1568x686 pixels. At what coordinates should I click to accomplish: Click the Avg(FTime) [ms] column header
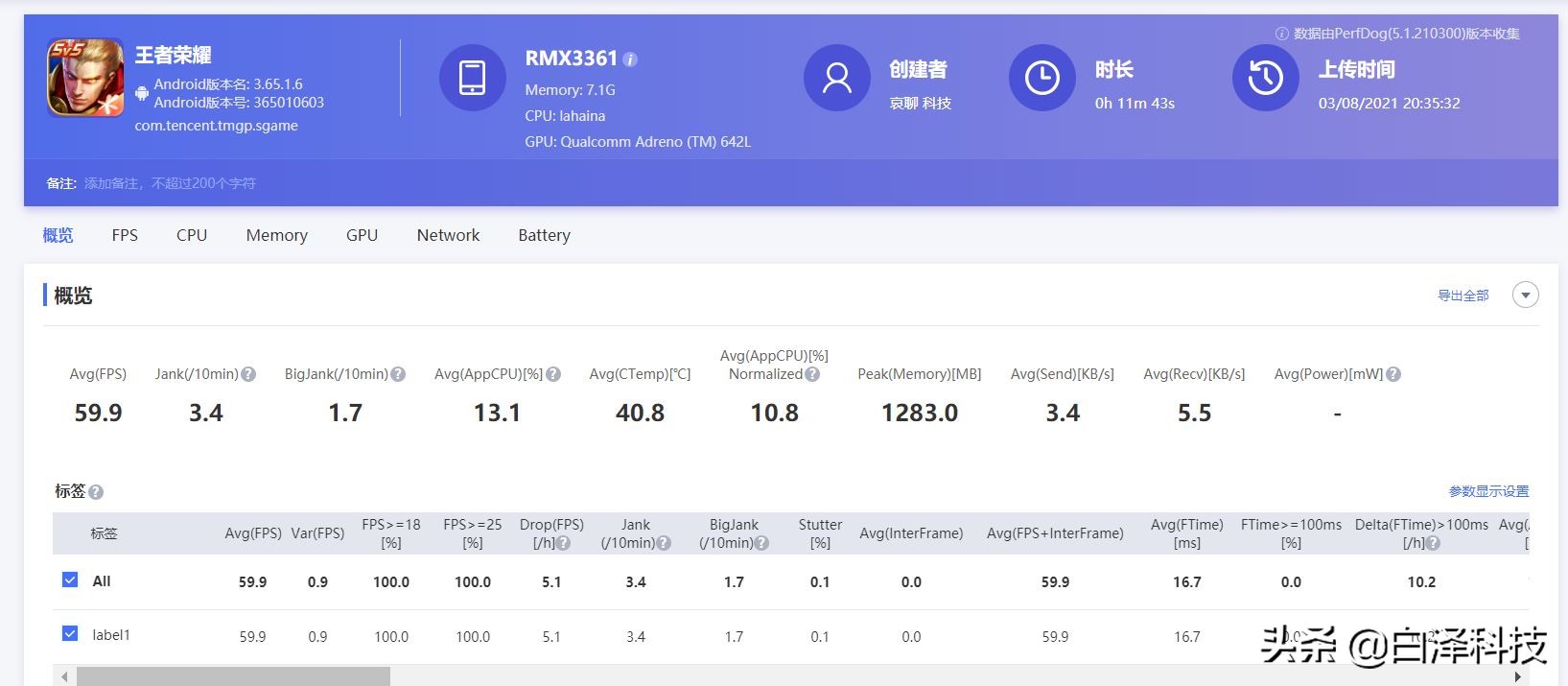tap(1187, 533)
